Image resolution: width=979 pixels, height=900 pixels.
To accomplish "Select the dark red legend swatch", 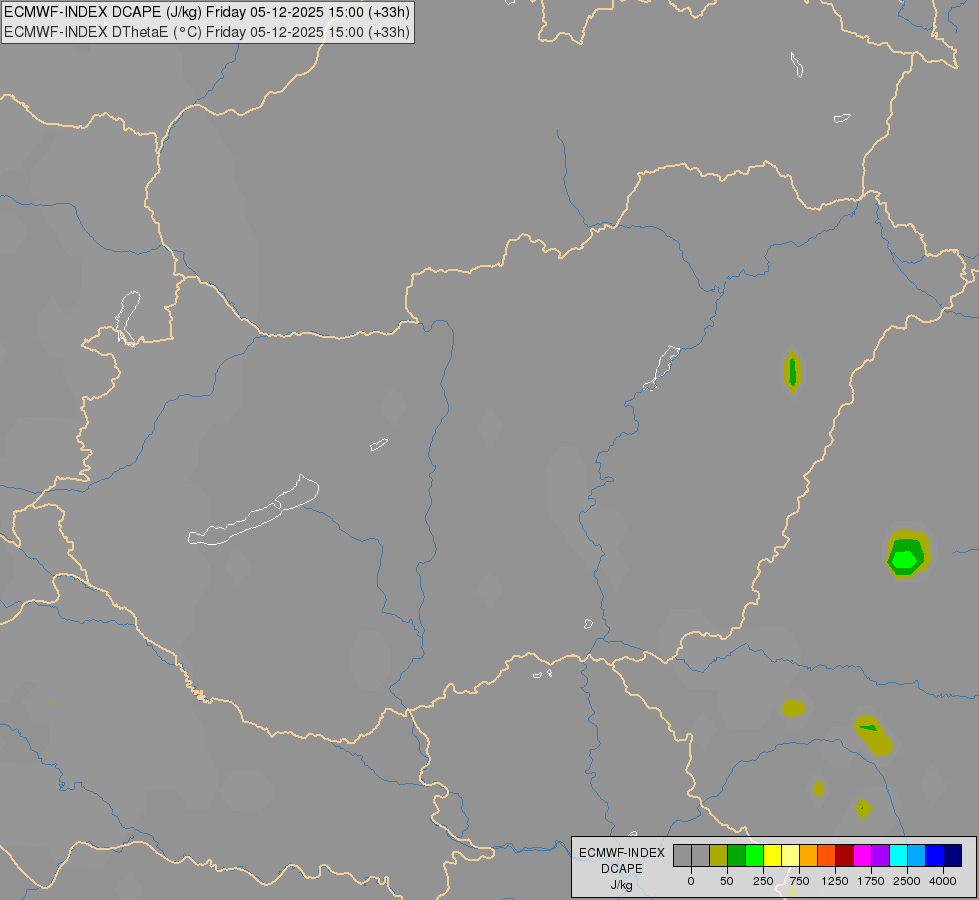I will (845, 856).
